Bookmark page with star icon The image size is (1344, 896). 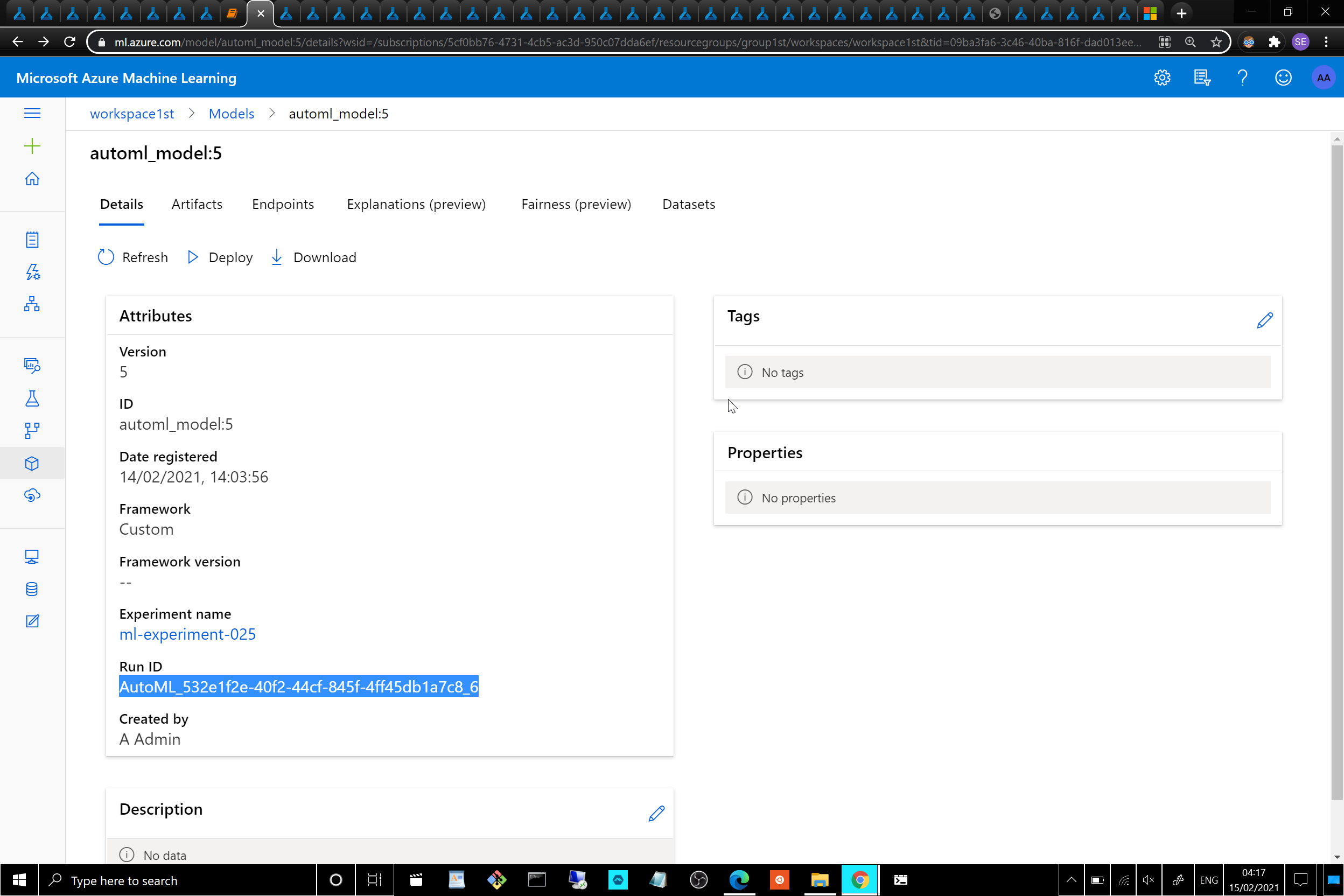click(1216, 41)
